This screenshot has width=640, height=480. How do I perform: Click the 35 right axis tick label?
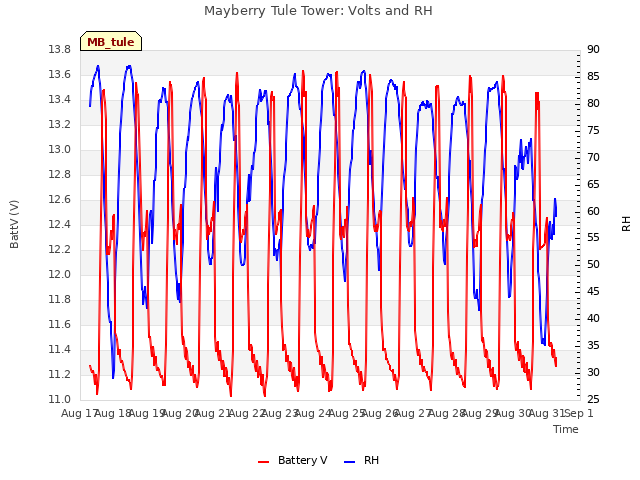click(593, 345)
